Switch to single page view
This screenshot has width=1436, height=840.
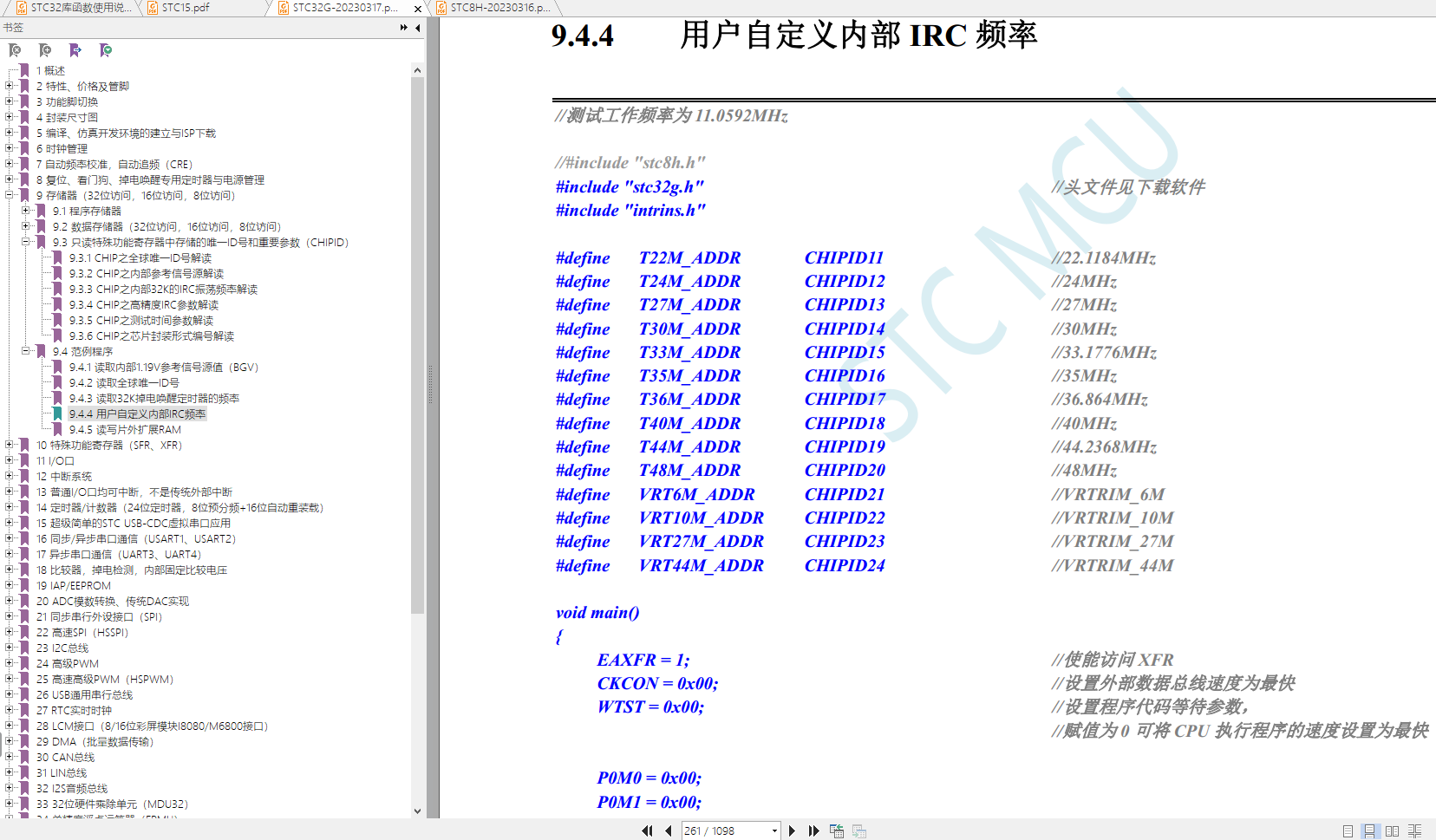click(1348, 830)
